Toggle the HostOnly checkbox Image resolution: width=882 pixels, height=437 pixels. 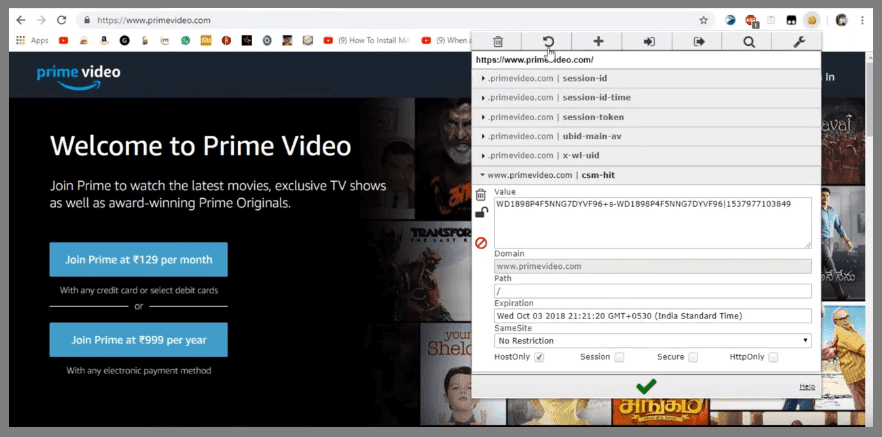click(539, 357)
